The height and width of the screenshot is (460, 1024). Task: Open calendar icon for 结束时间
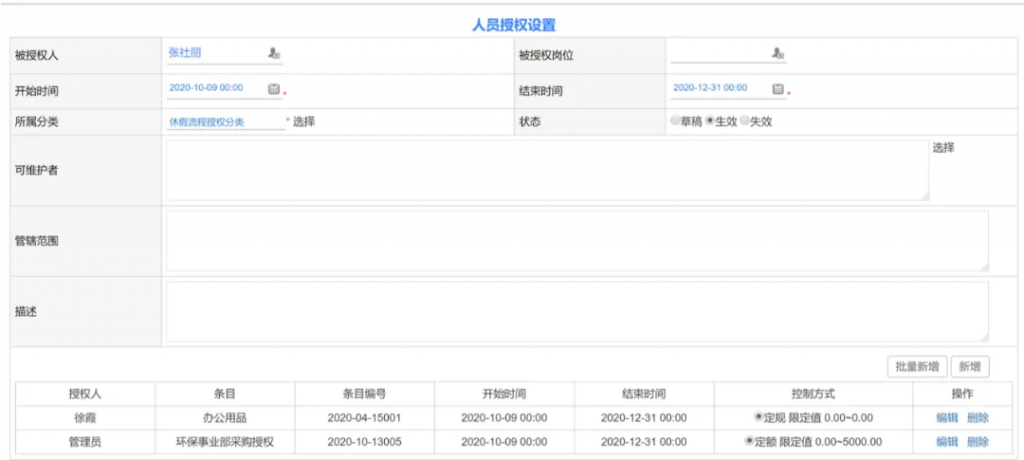click(x=778, y=89)
